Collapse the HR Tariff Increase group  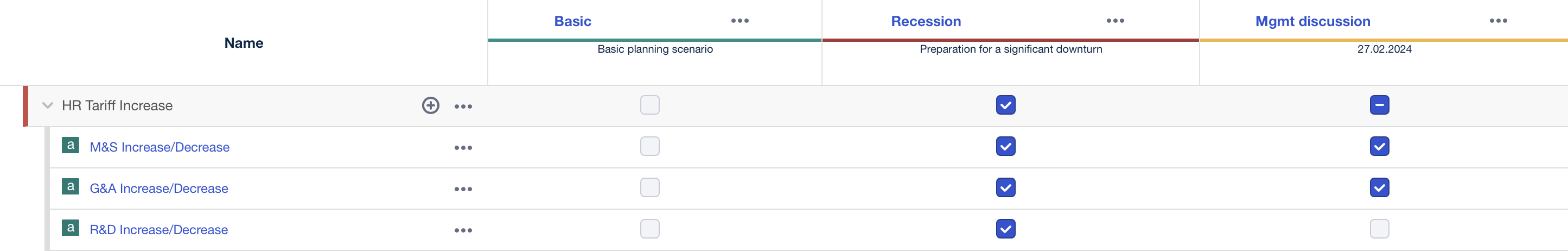pos(48,105)
